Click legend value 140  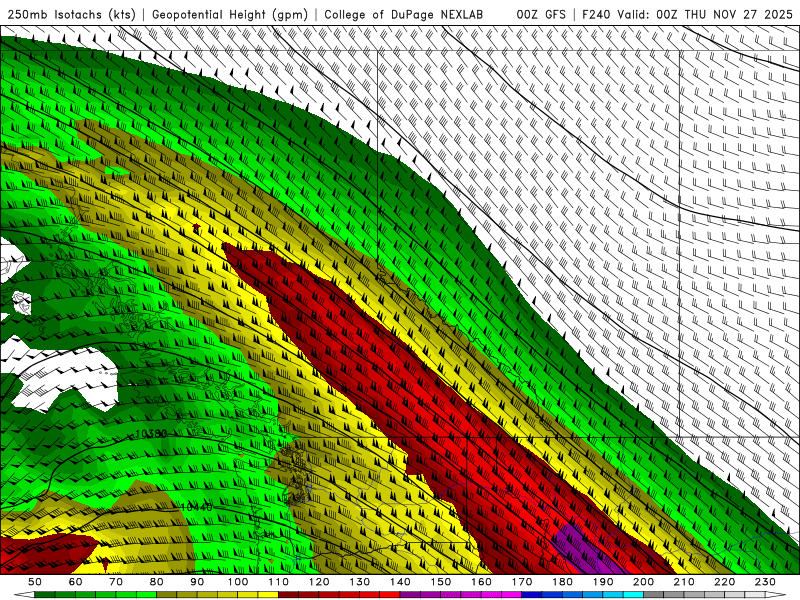pos(400,582)
